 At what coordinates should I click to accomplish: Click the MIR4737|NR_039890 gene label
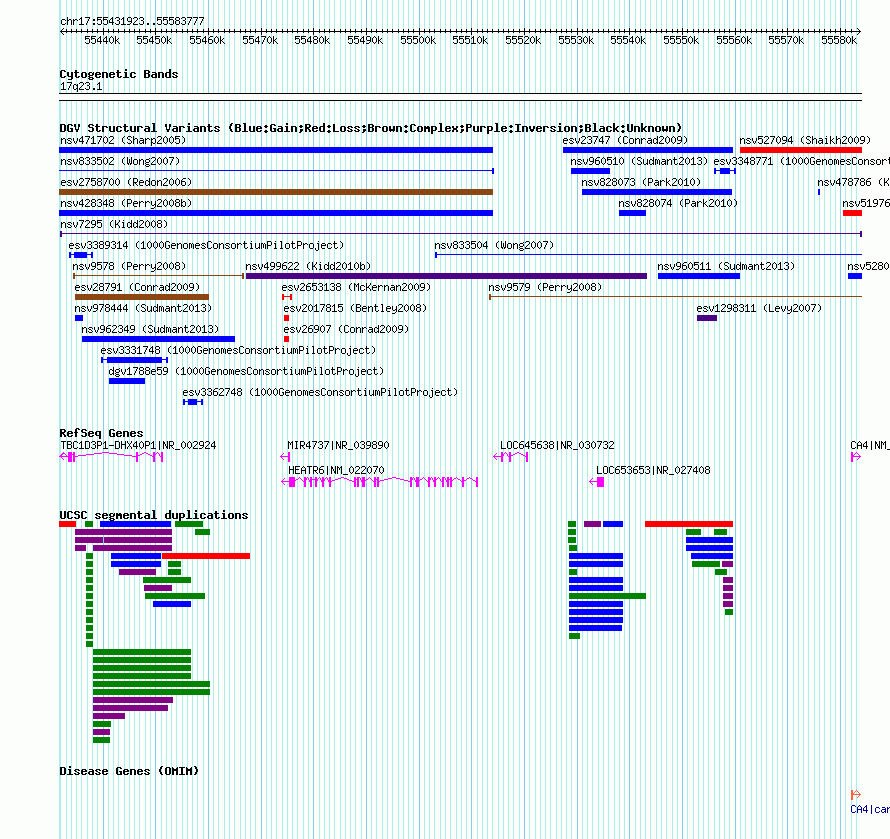pos(338,446)
